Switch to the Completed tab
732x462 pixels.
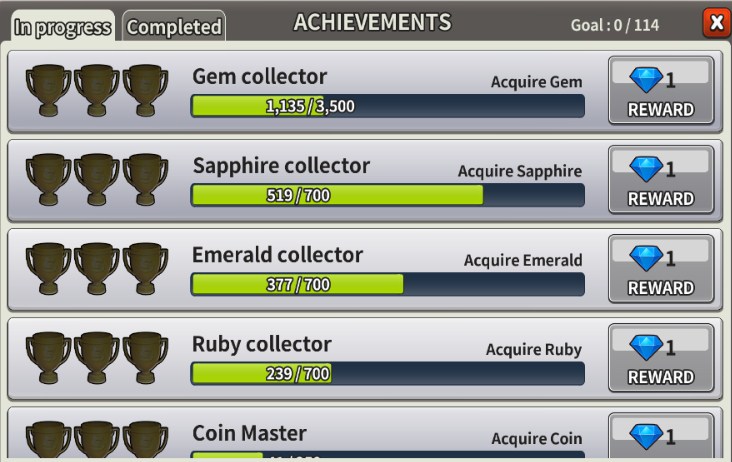[x=174, y=26]
